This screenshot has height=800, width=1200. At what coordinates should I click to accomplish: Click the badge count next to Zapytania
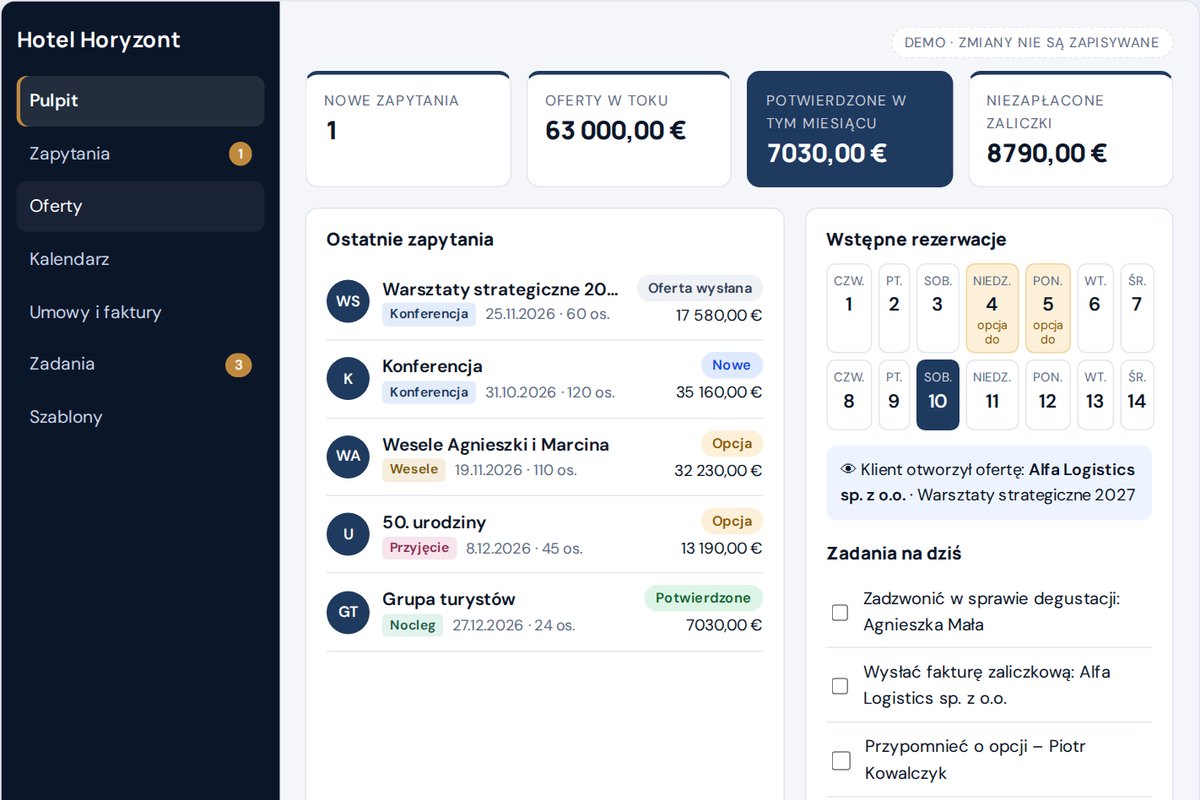pyautogui.click(x=239, y=154)
